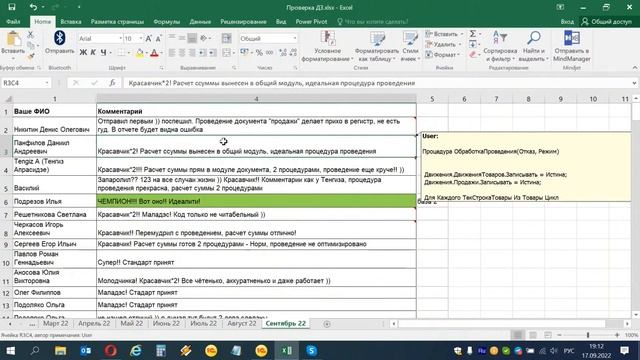Screen dimensions: 640x360
Task: Click the Вход sign-in link
Action: click(x=567, y=22)
